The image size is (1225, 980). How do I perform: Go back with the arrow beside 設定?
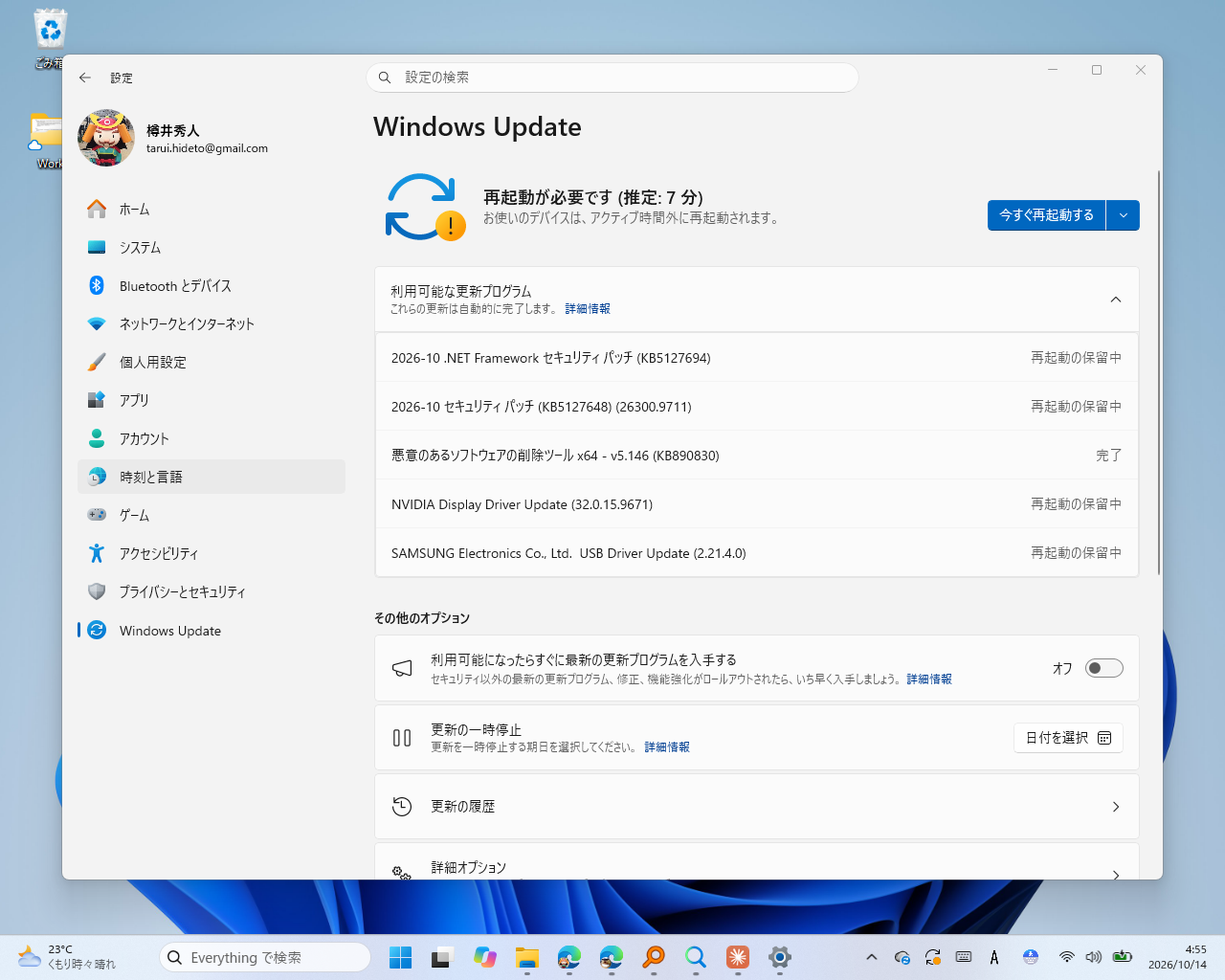[x=85, y=78]
